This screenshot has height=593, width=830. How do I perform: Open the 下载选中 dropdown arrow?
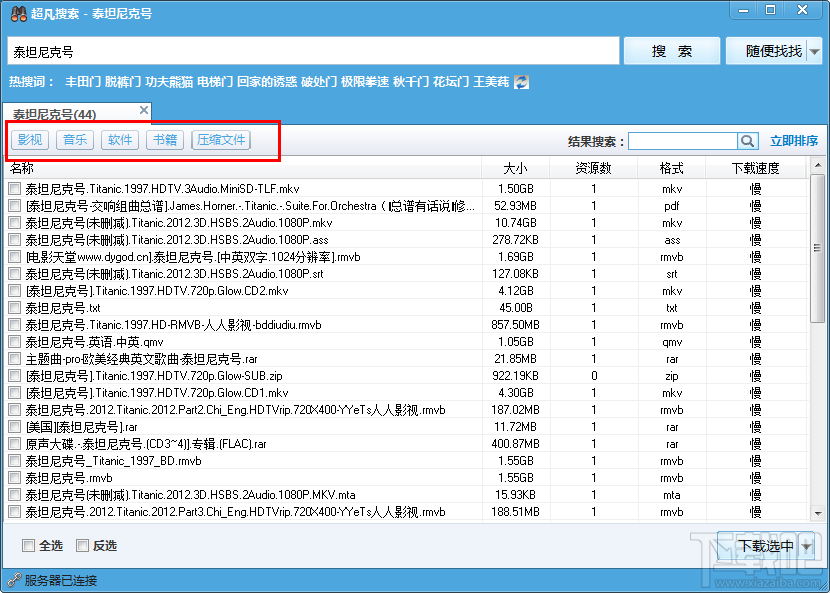[807, 546]
